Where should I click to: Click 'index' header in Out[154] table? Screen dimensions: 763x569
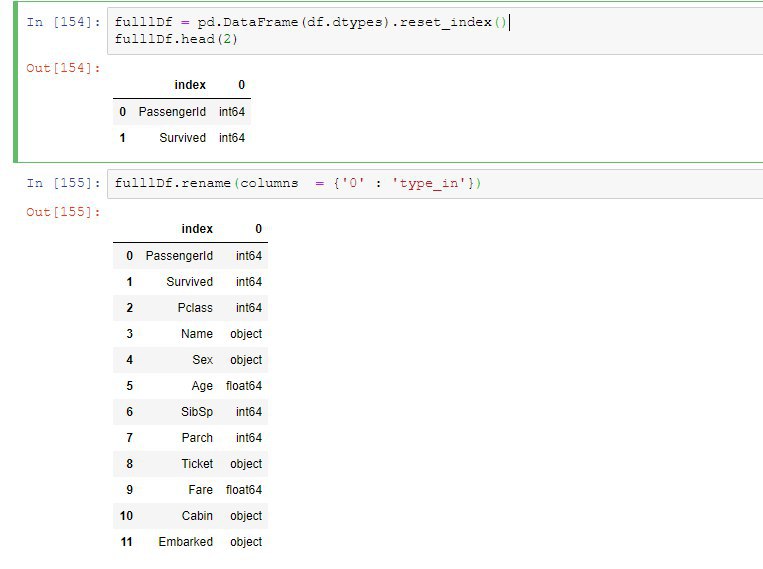point(190,85)
